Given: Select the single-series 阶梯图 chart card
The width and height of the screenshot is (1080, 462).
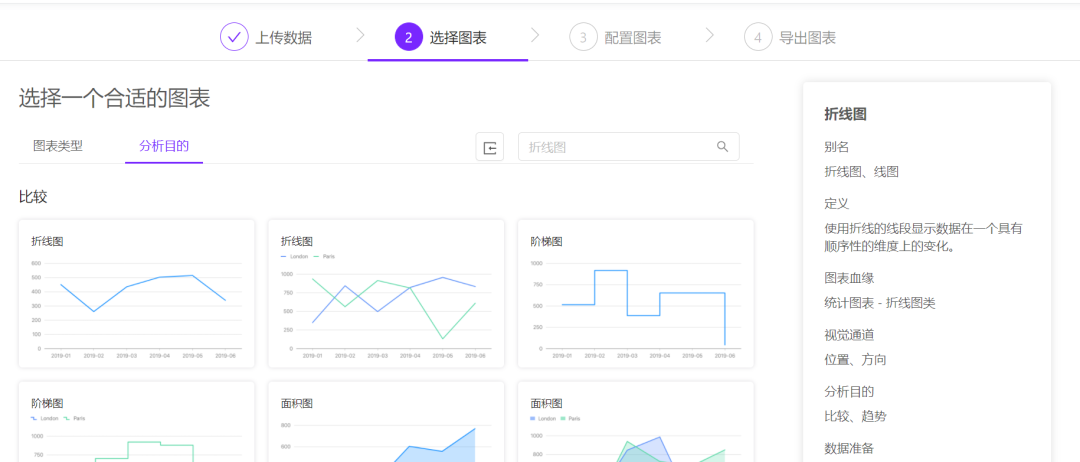Looking at the screenshot, I should point(635,294).
